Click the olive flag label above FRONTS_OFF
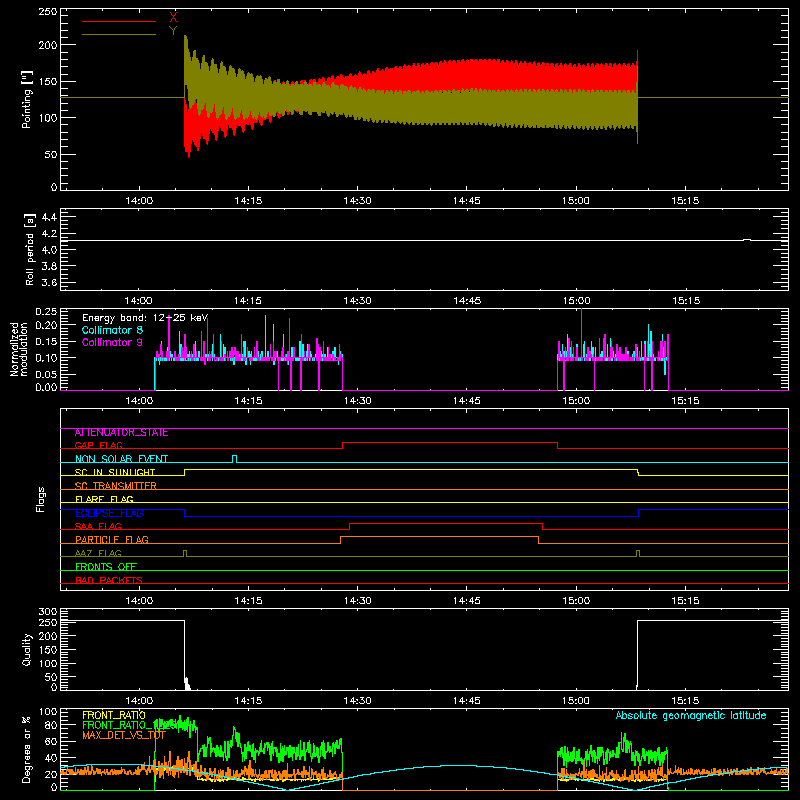Screen dimensions: 800x800 98,554
